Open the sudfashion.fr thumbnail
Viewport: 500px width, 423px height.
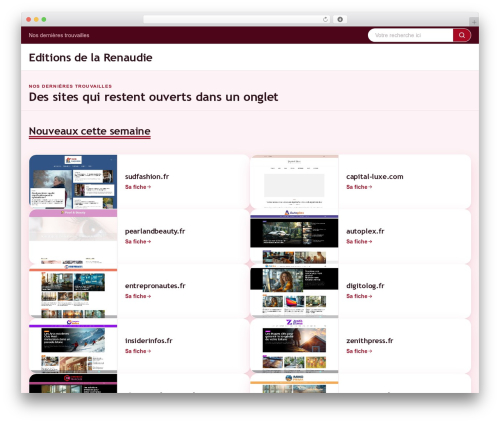click(x=73, y=182)
